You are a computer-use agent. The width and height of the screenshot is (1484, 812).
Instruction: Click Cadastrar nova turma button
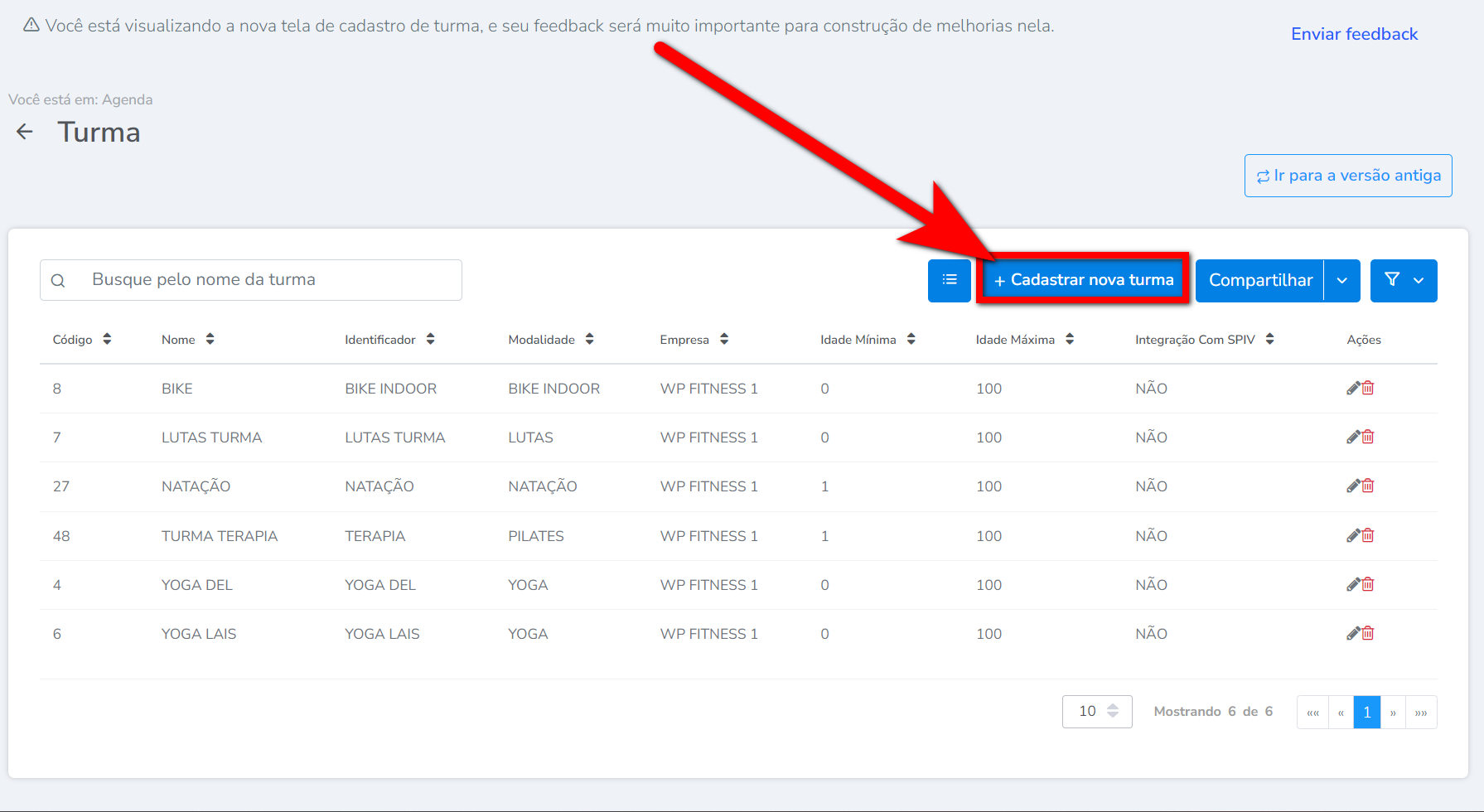click(x=1083, y=280)
